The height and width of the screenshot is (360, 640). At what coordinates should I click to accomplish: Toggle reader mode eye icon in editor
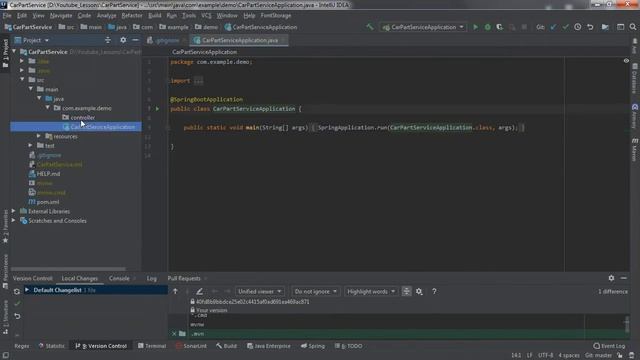(626, 61)
